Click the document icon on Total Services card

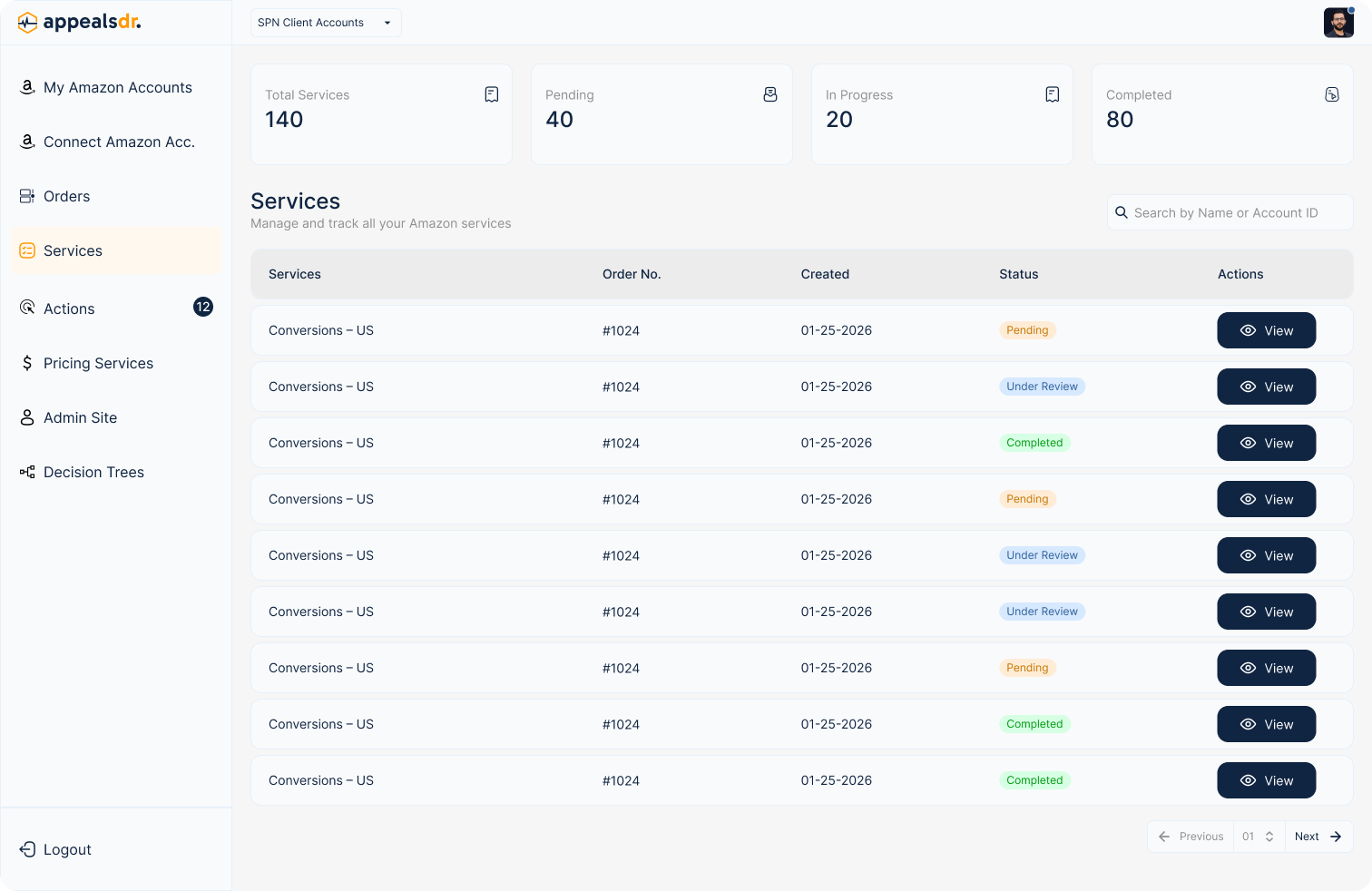click(492, 93)
